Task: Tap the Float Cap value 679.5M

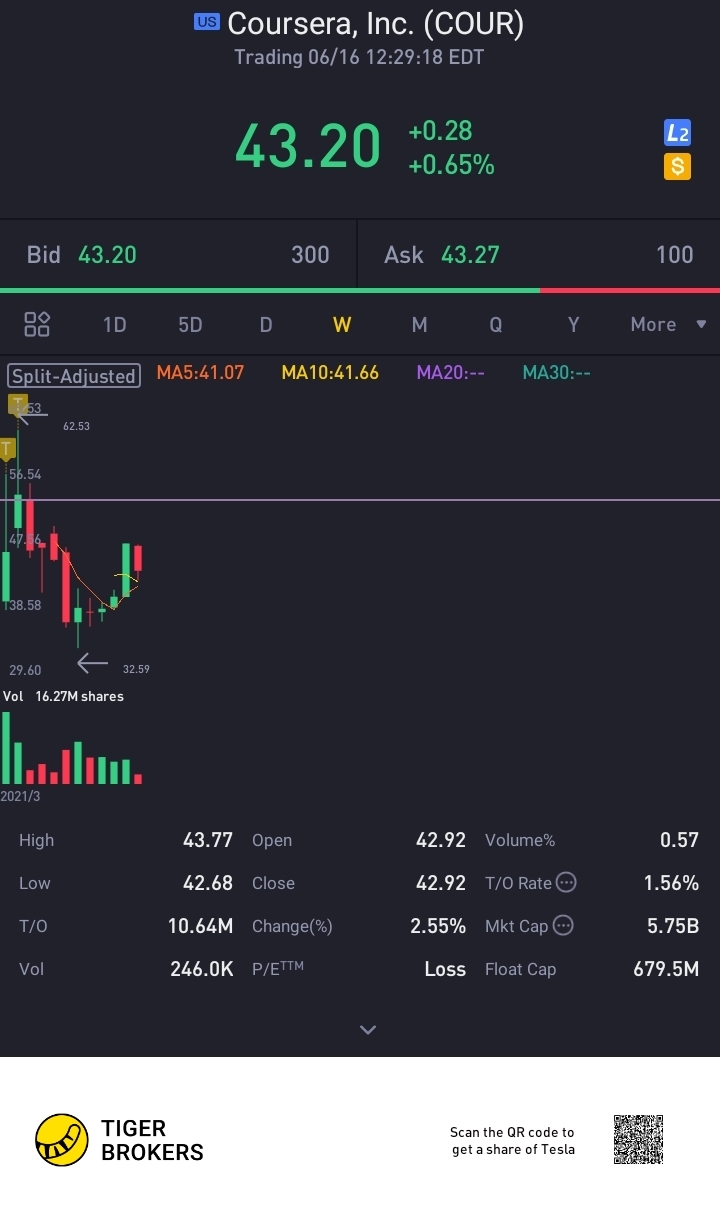Action: pos(666,969)
